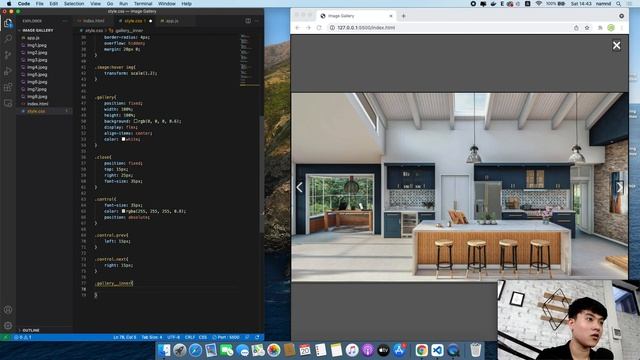
Task: Open a new Chrome tab with plus
Action: [x=403, y=16]
